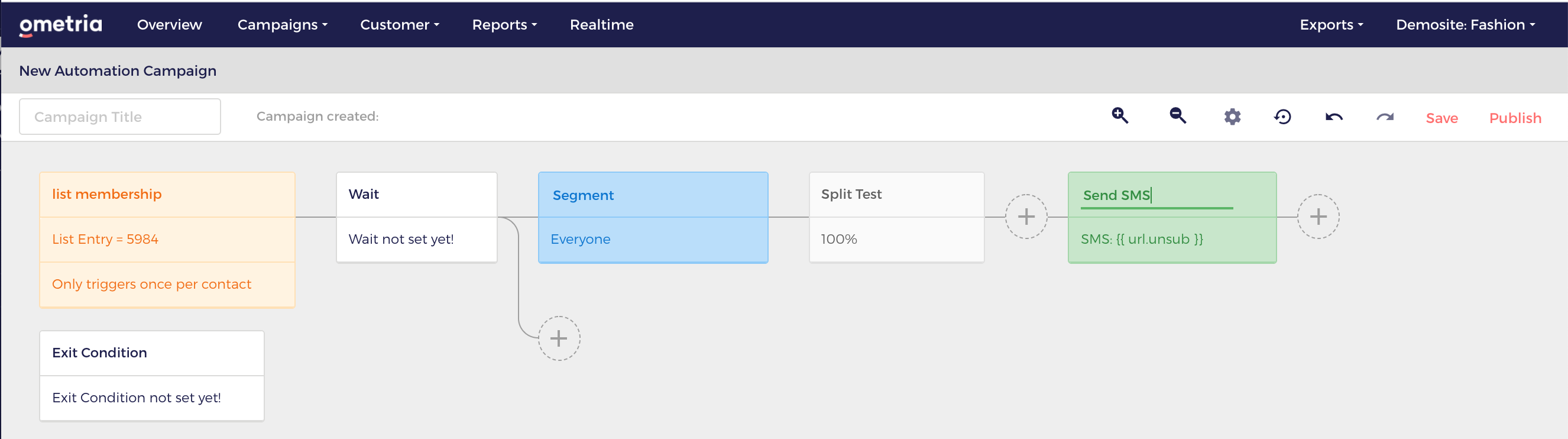
Task: Open the Demosite: Fashion account dropdown
Action: (x=1465, y=25)
